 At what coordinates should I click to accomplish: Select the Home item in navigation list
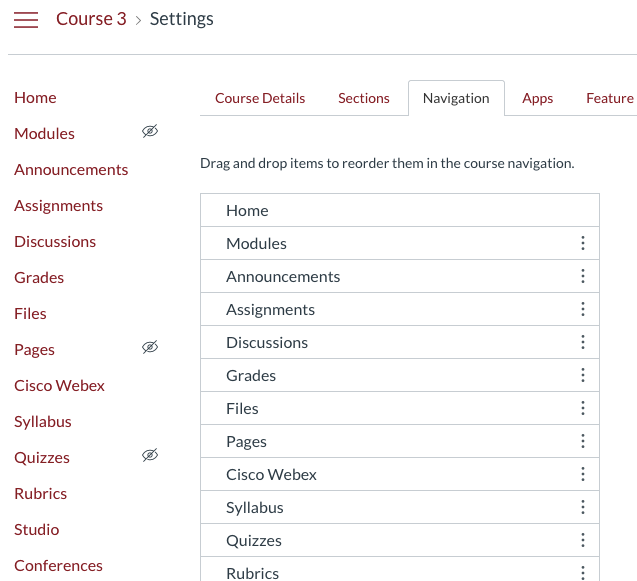[x=247, y=210]
